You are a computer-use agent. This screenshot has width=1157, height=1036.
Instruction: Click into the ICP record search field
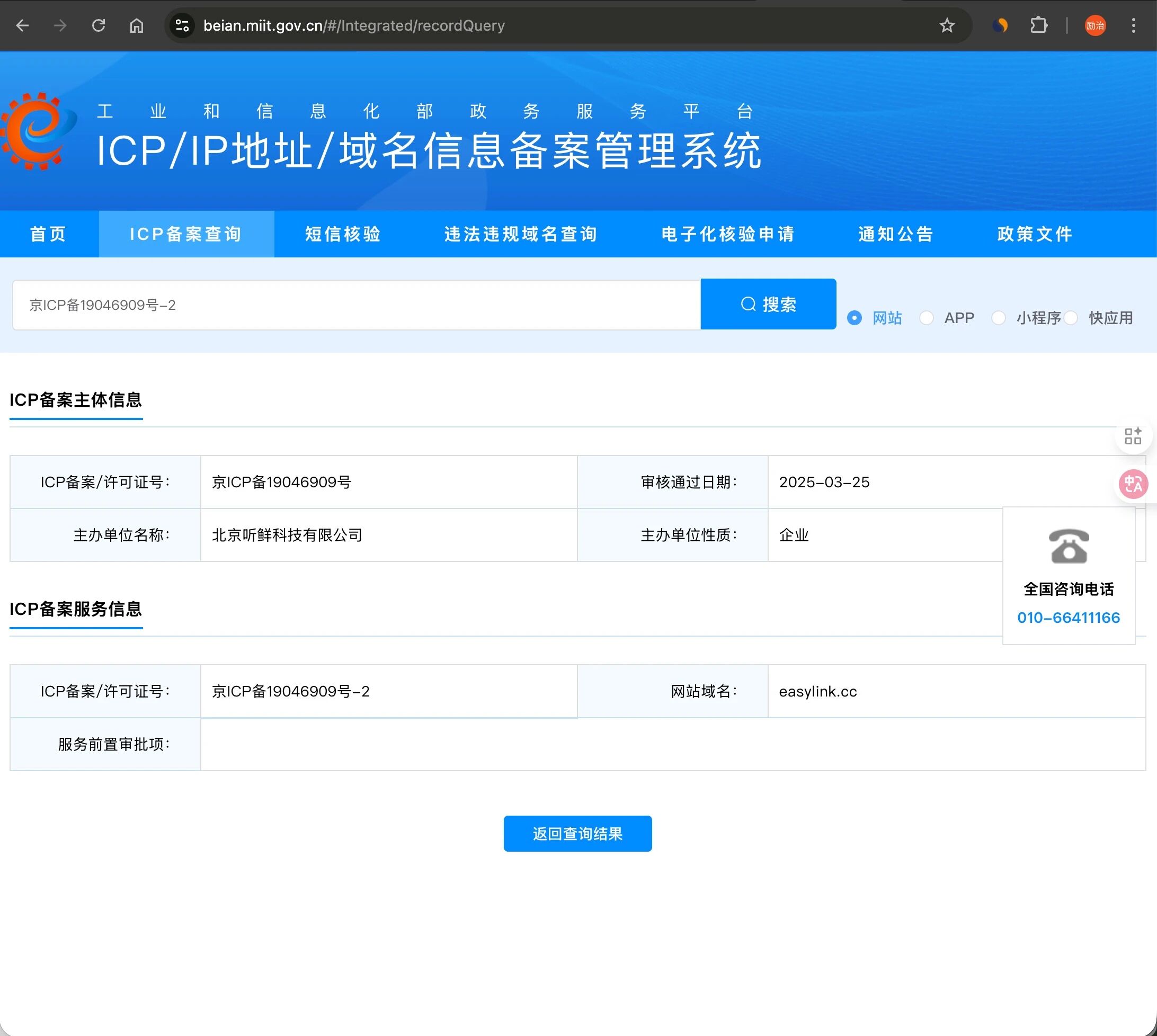pos(356,305)
